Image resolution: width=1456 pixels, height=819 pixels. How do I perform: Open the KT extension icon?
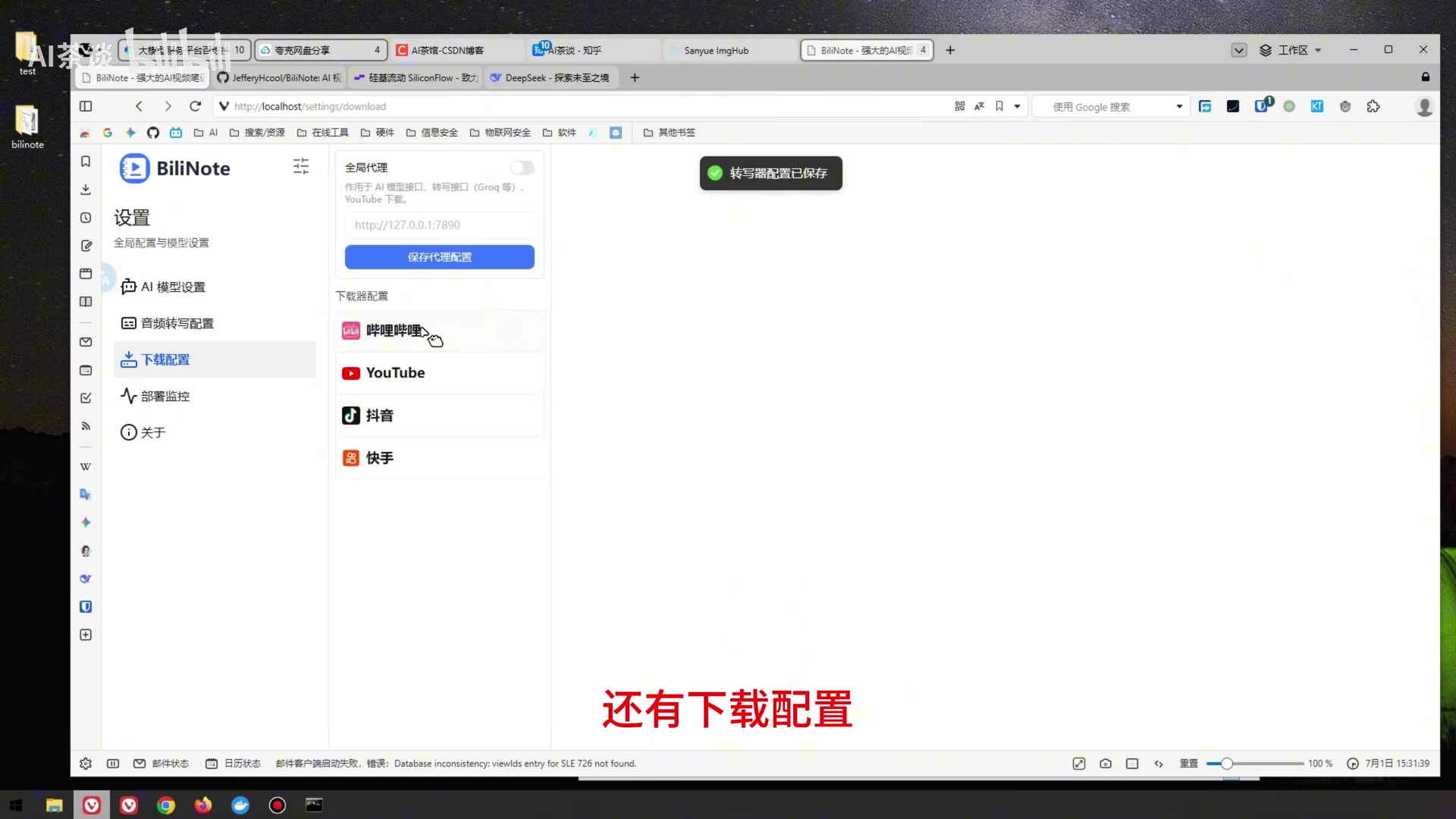(x=1317, y=106)
